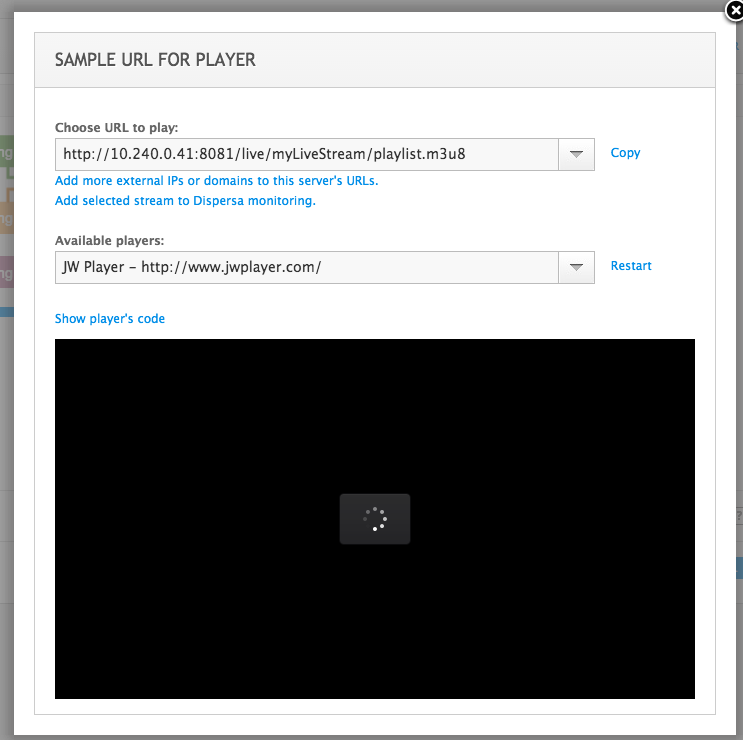Click the loading spinner in the player
Image resolution: width=743 pixels, height=740 pixels.
[x=375, y=519]
